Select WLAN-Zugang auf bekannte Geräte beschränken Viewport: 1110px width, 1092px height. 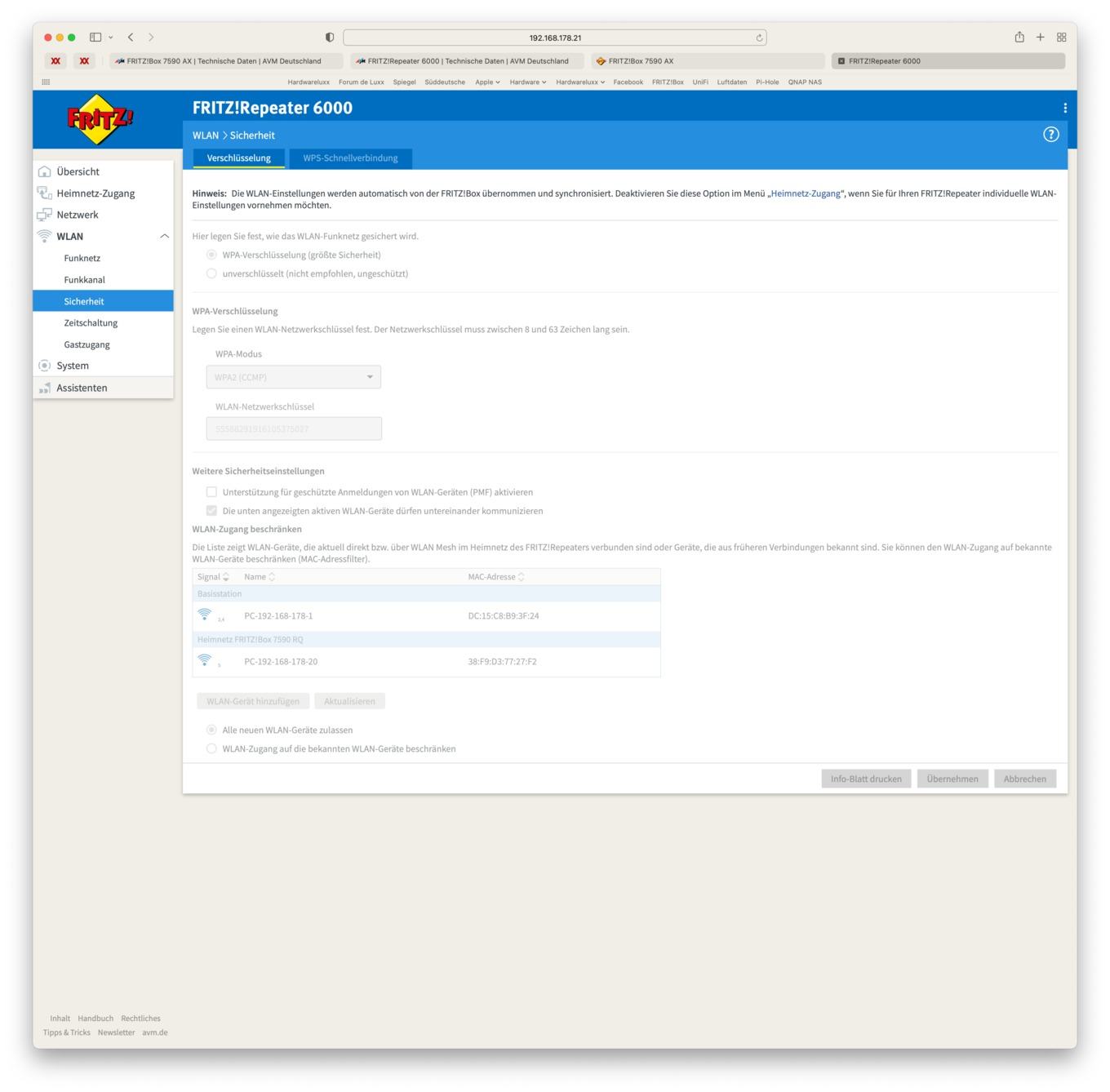click(x=211, y=748)
